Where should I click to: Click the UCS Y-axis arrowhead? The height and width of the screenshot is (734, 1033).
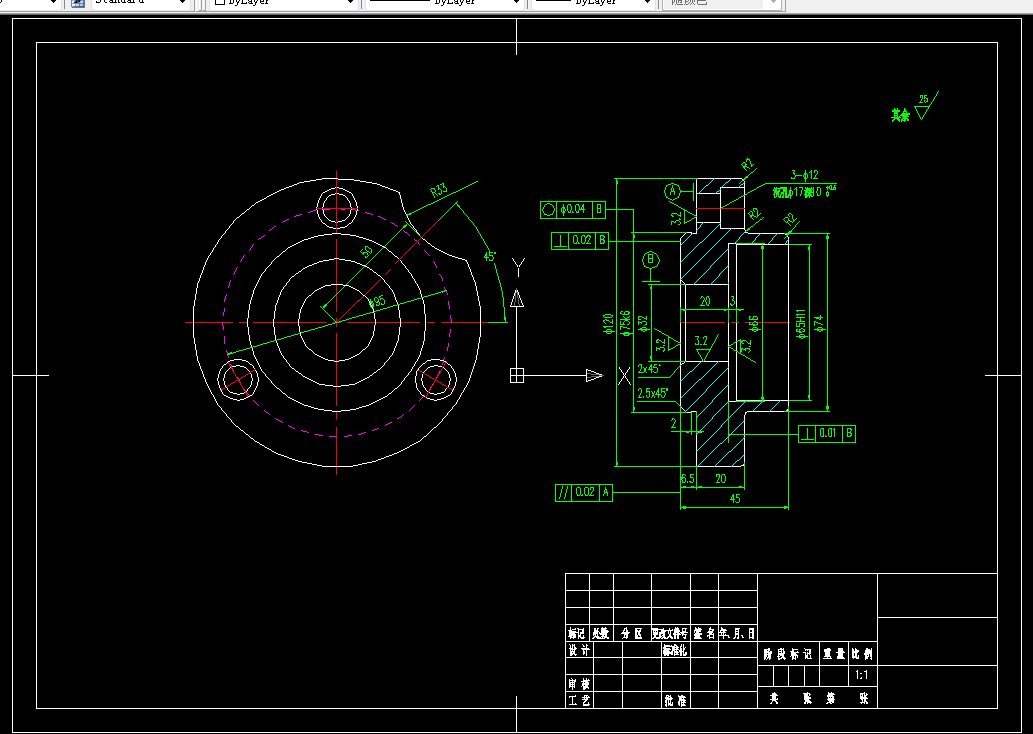(518, 298)
